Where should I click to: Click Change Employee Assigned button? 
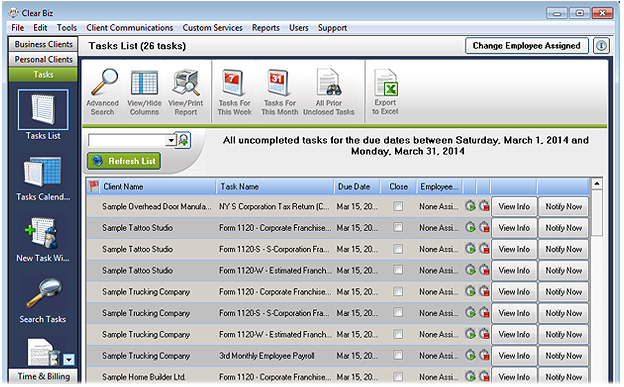tap(526, 46)
